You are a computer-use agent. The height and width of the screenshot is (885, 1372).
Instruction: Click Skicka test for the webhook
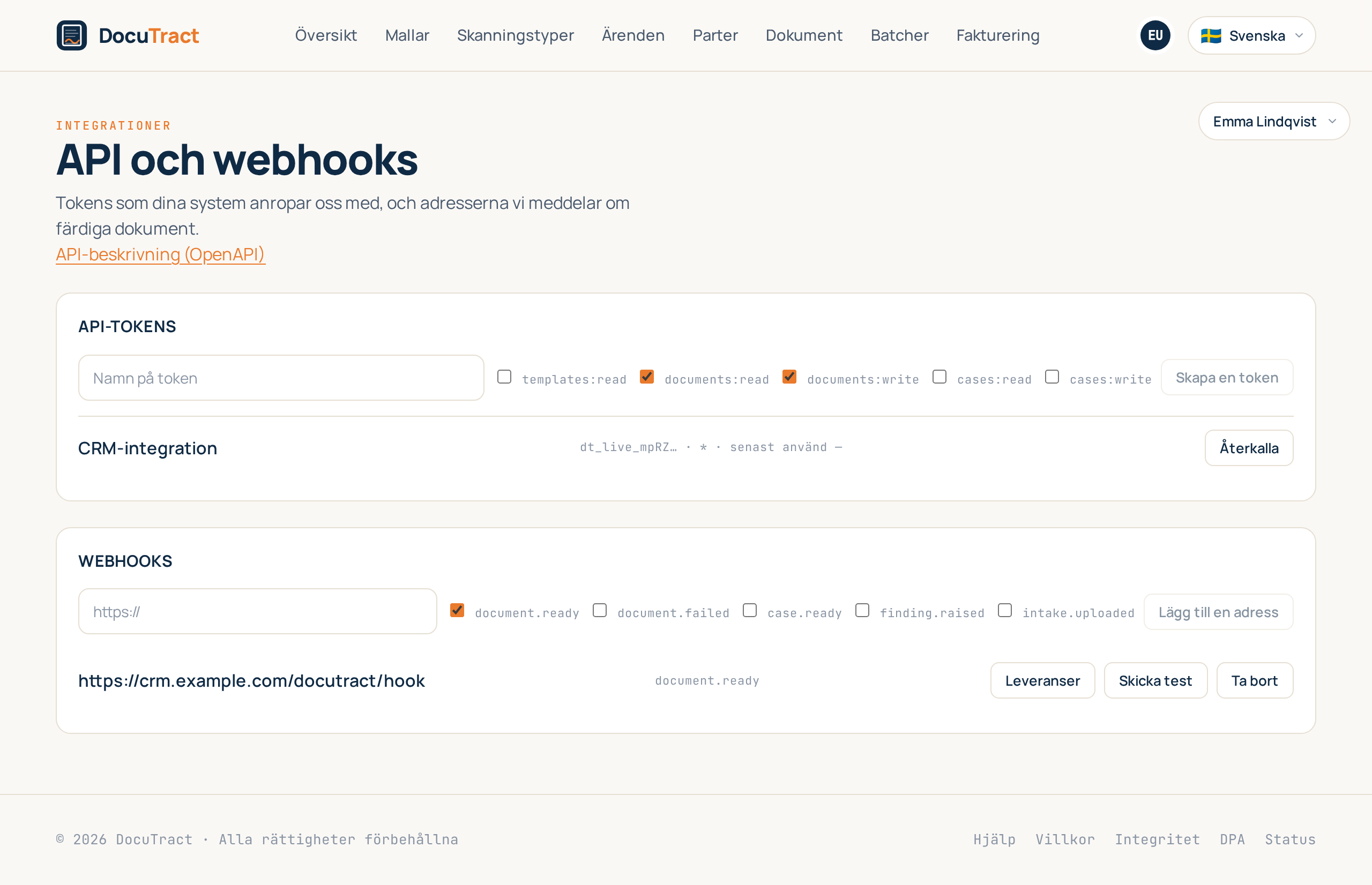pos(1155,680)
